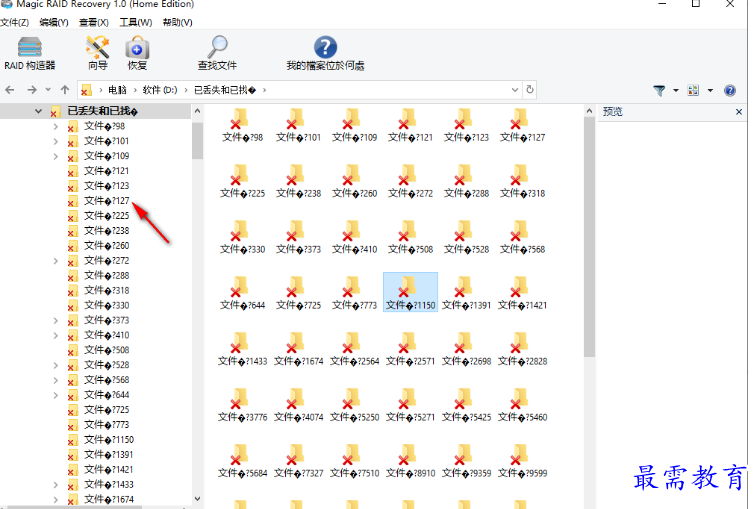Navigate up one folder level
755x509 pixels.
click(x=65, y=90)
